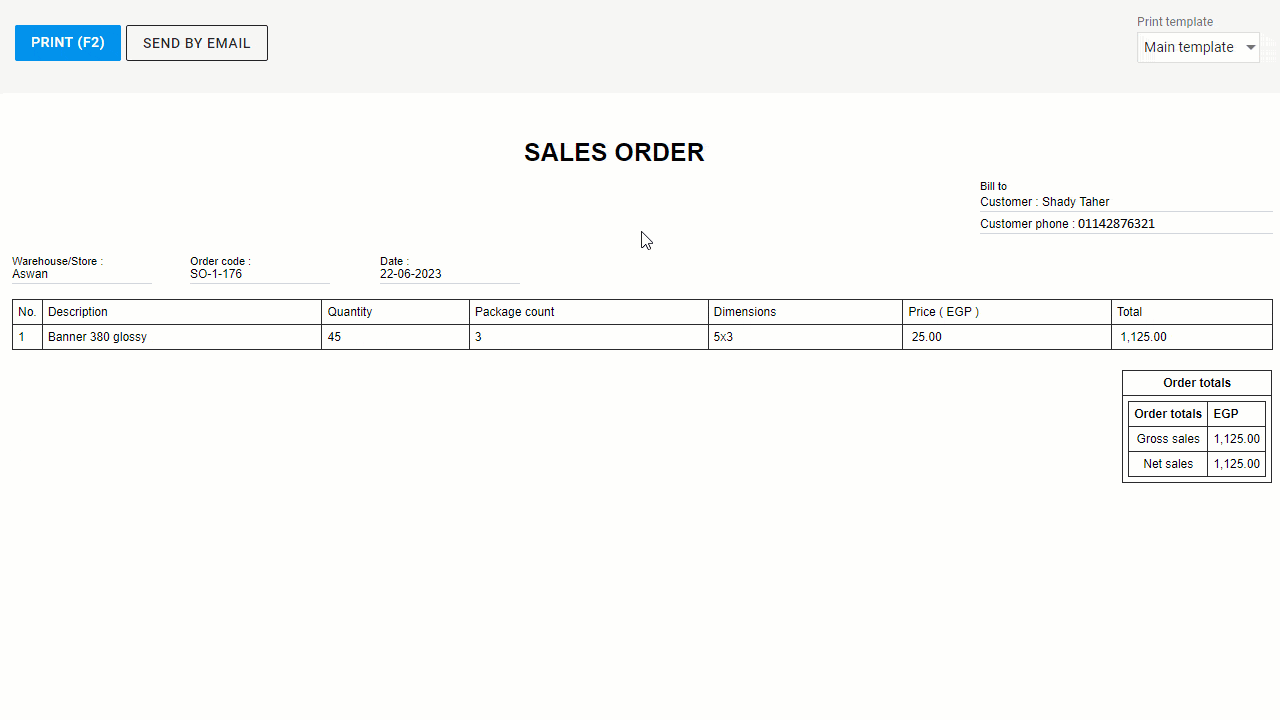Click the SEND BY EMAIL button

click(197, 43)
